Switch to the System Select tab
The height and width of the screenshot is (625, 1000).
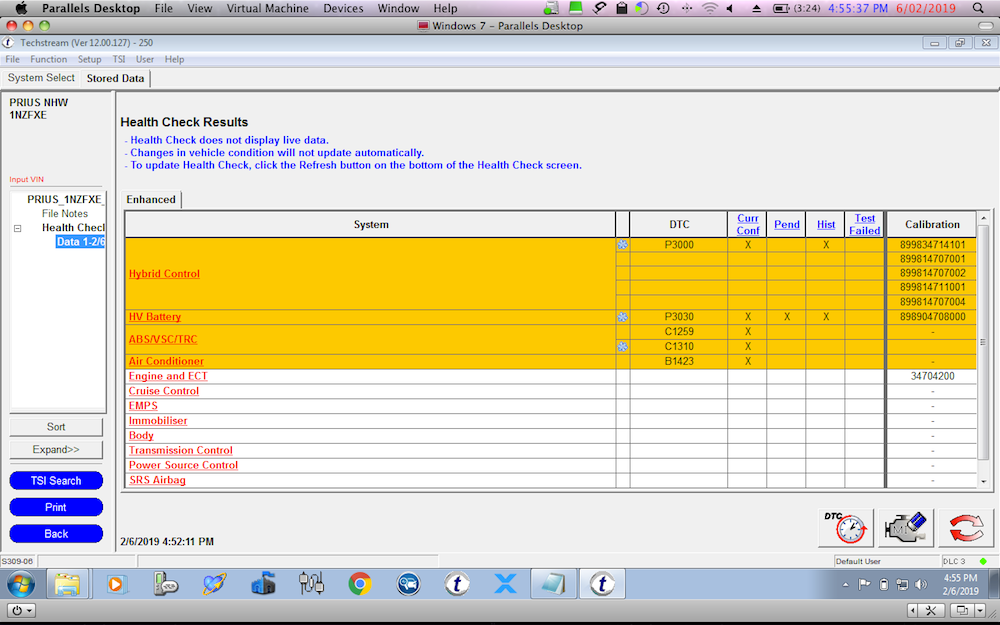click(x=41, y=78)
